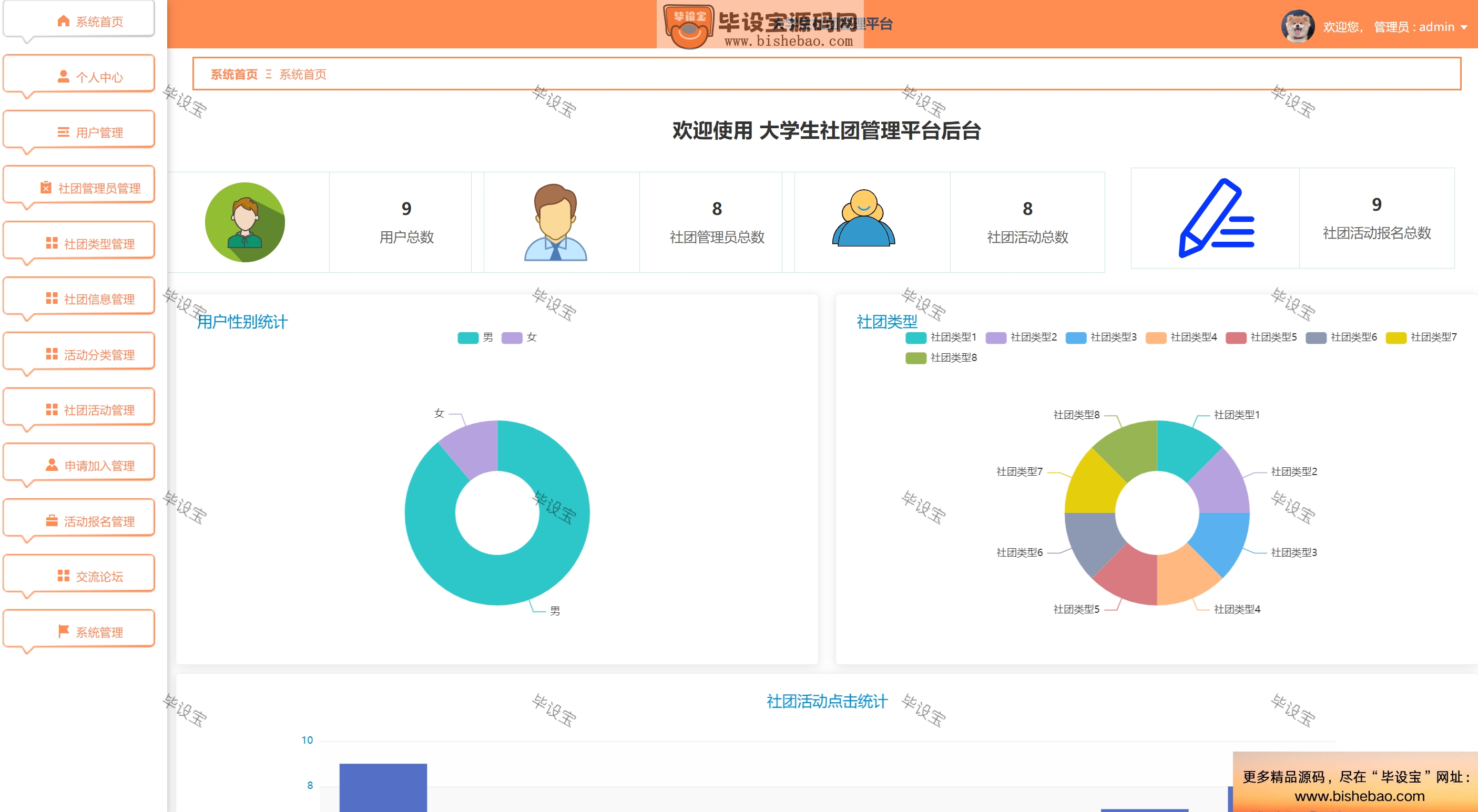
Task: Toggle 社团类型5 legend item
Action: 1260,337
